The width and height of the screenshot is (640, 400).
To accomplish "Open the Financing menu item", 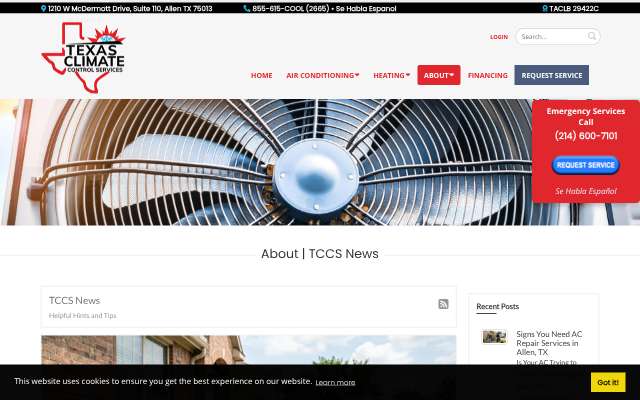I will [x=488, y=76].
